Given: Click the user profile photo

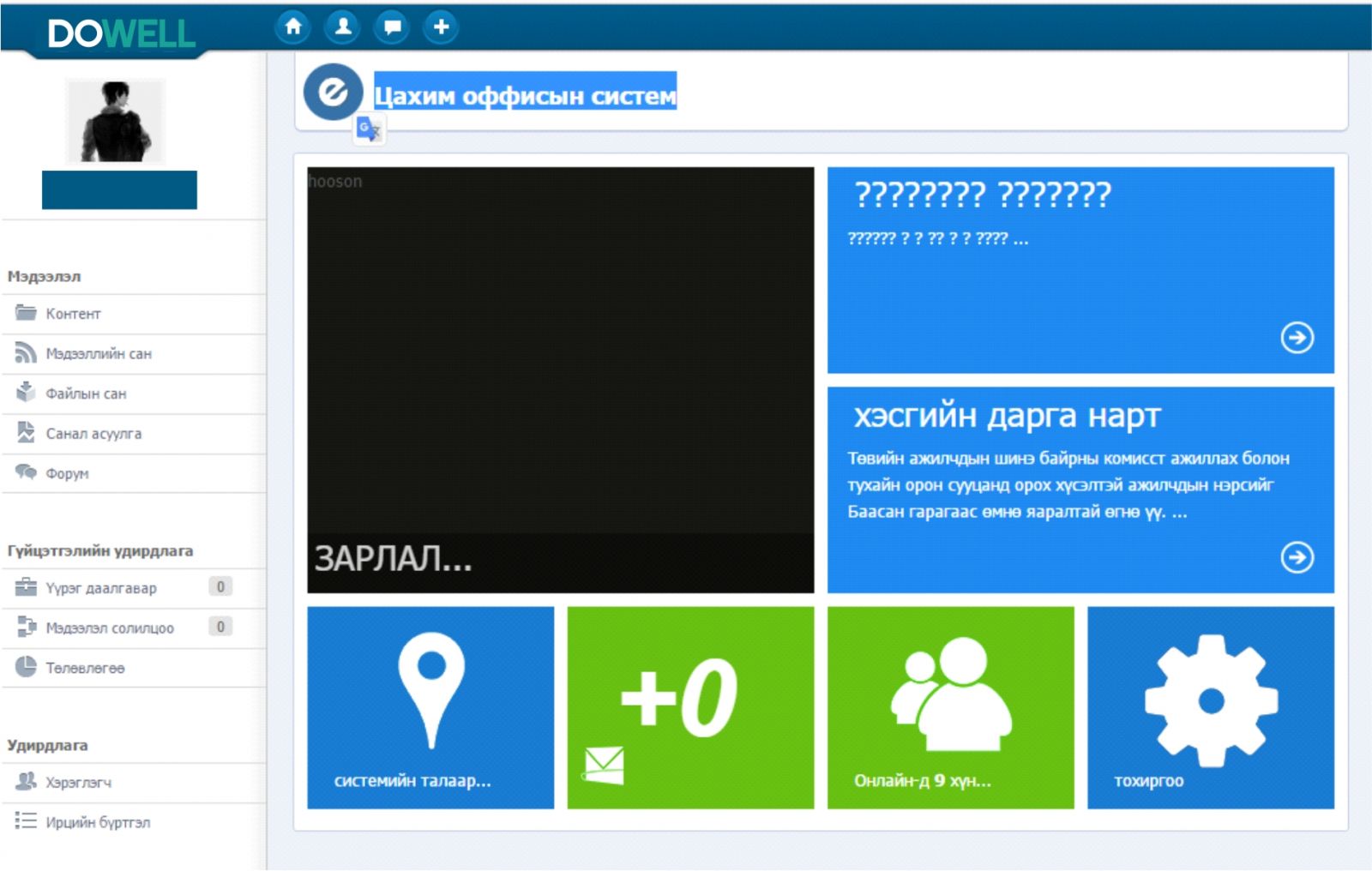Looking at the screenshot, I should 116,121.
